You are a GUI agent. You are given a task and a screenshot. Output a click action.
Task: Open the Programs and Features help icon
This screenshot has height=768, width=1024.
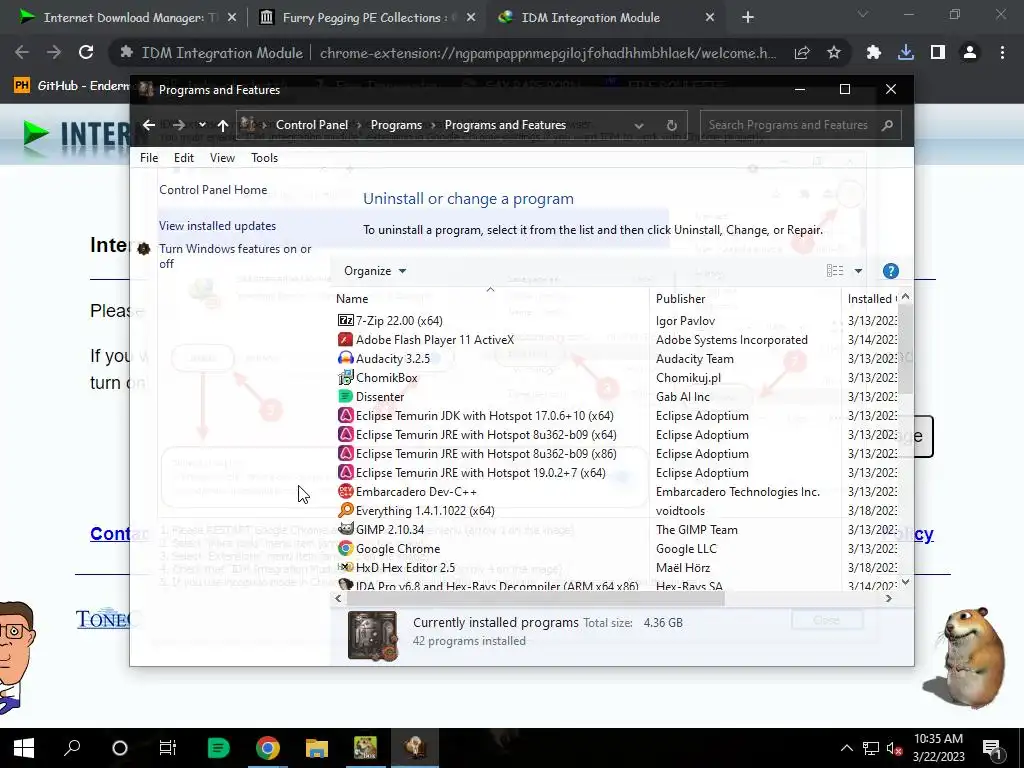891,271
